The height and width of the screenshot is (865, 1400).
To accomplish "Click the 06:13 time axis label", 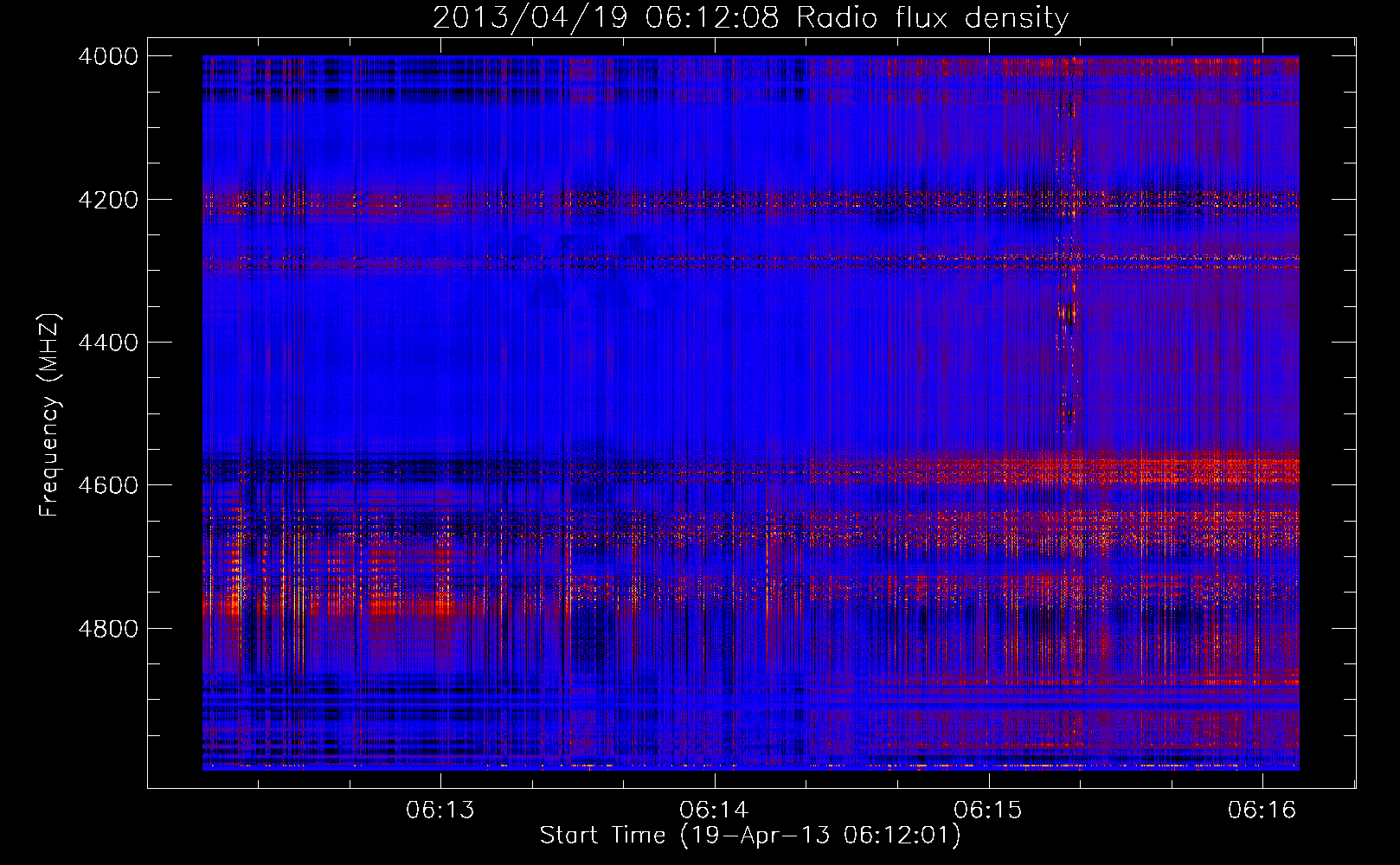I will click(440, 810).
